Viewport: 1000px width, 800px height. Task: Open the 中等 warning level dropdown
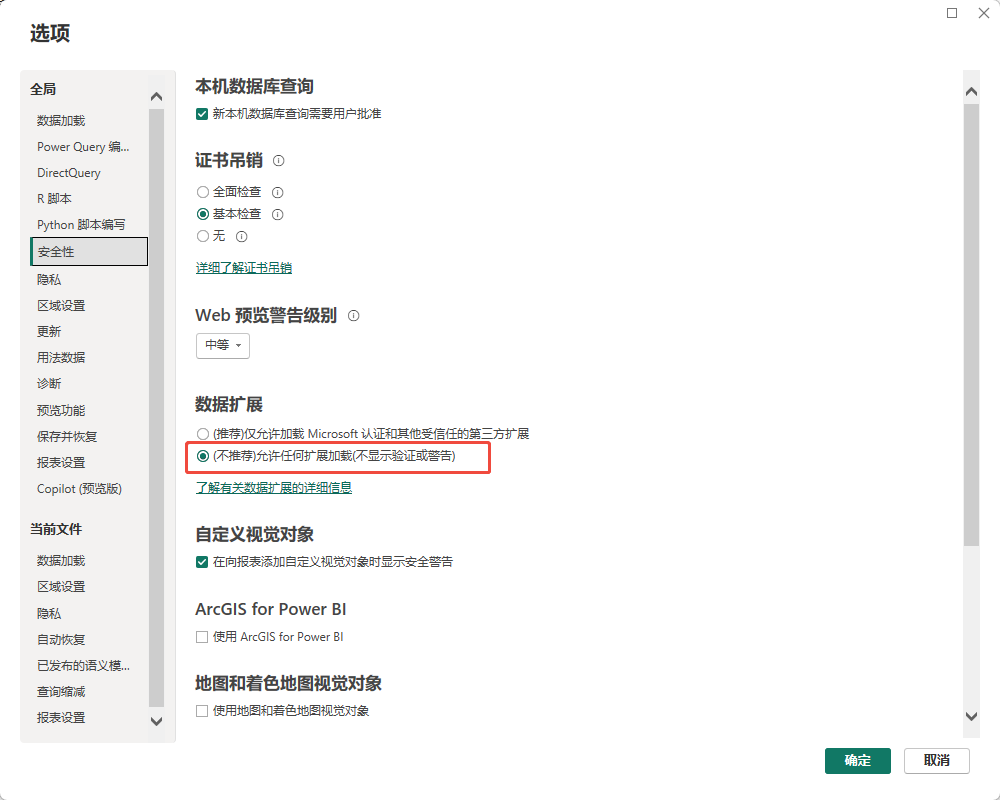tap(222, 345)
